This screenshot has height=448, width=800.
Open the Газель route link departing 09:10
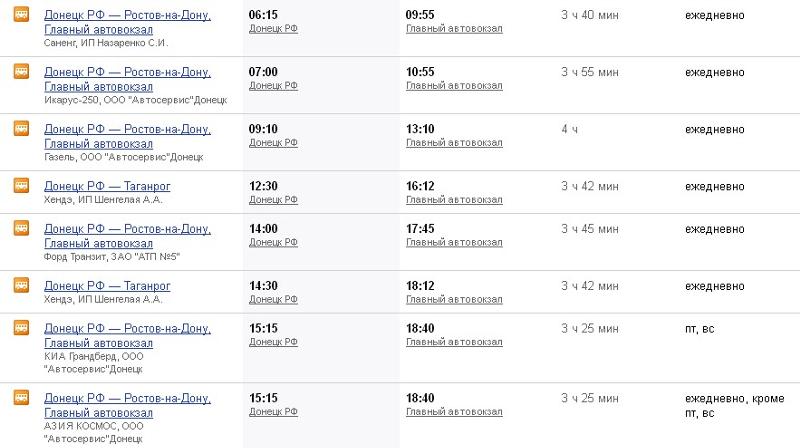[x=128, y=137]
